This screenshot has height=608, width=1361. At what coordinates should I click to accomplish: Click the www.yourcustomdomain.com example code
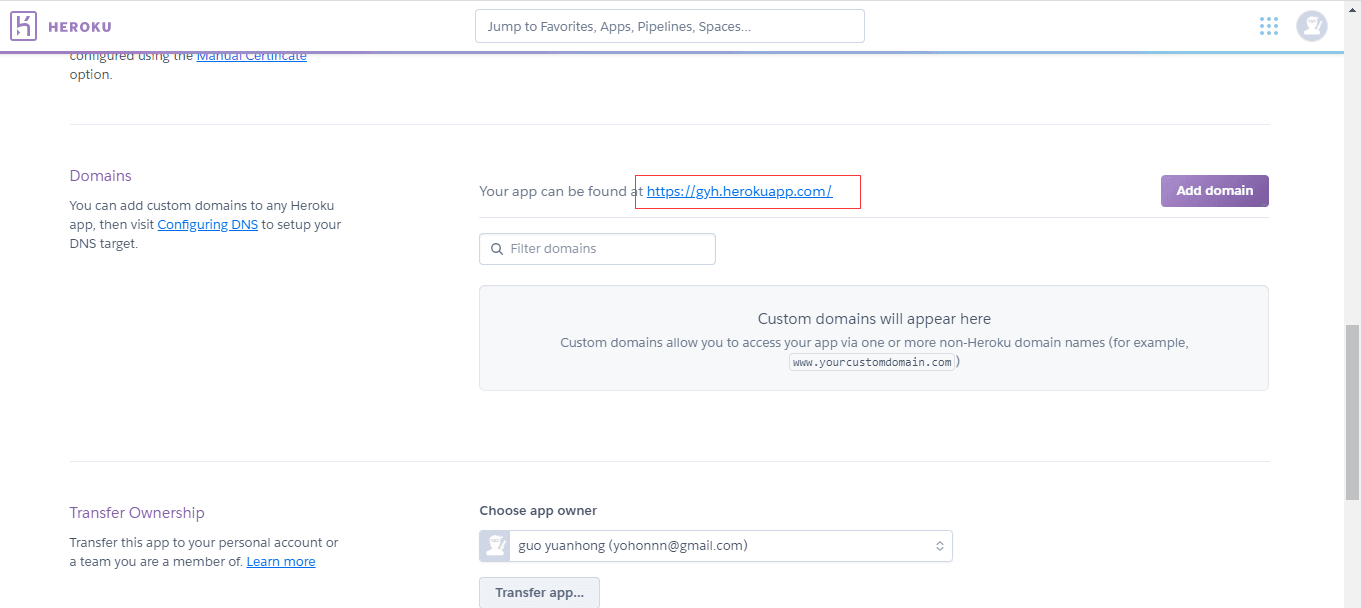[872, 363]
